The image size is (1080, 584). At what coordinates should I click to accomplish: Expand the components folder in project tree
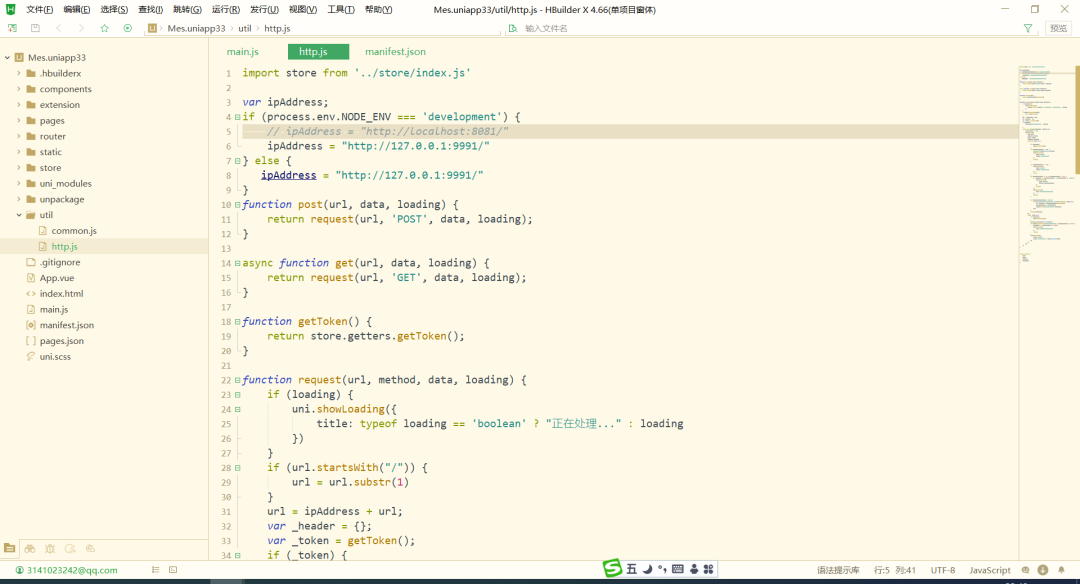click(19, 89)
